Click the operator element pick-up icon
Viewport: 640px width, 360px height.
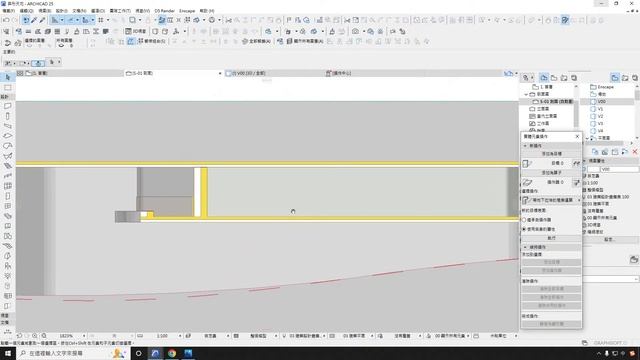(x=576, y=182)
